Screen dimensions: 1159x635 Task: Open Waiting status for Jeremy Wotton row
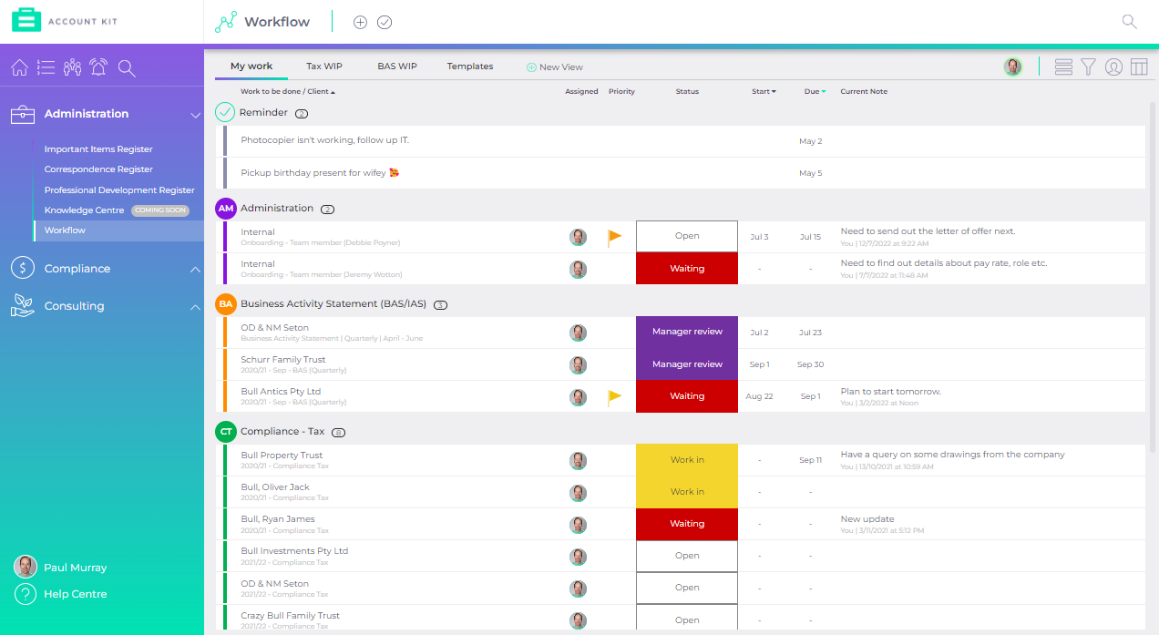click(x=687, y=268)
